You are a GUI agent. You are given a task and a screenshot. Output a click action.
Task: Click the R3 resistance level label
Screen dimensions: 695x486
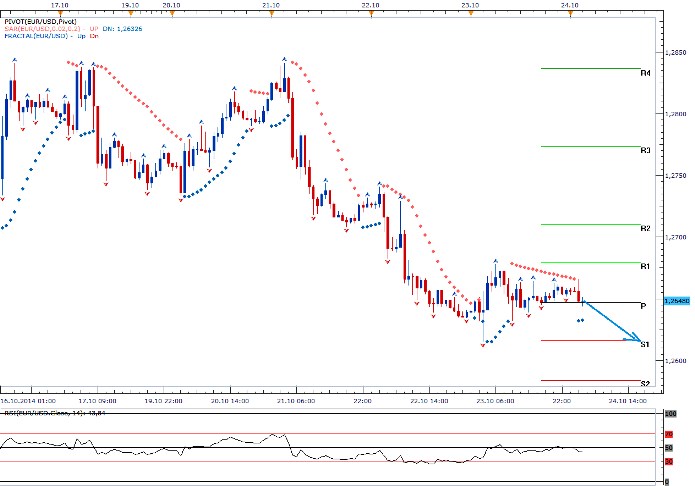tap(646, 151)
